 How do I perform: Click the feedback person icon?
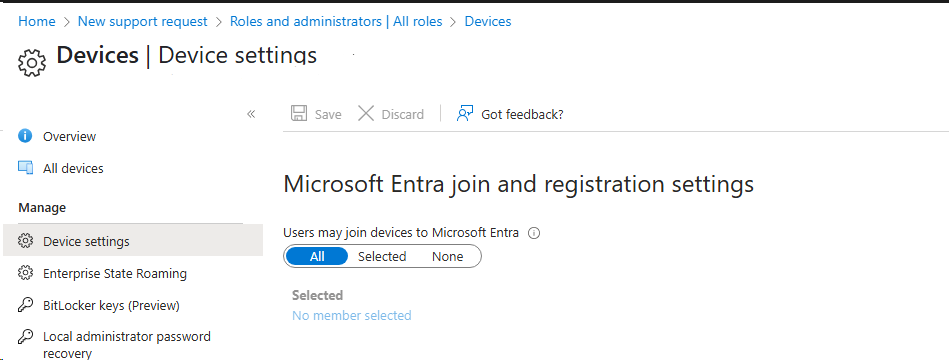(x=464, y=114)
